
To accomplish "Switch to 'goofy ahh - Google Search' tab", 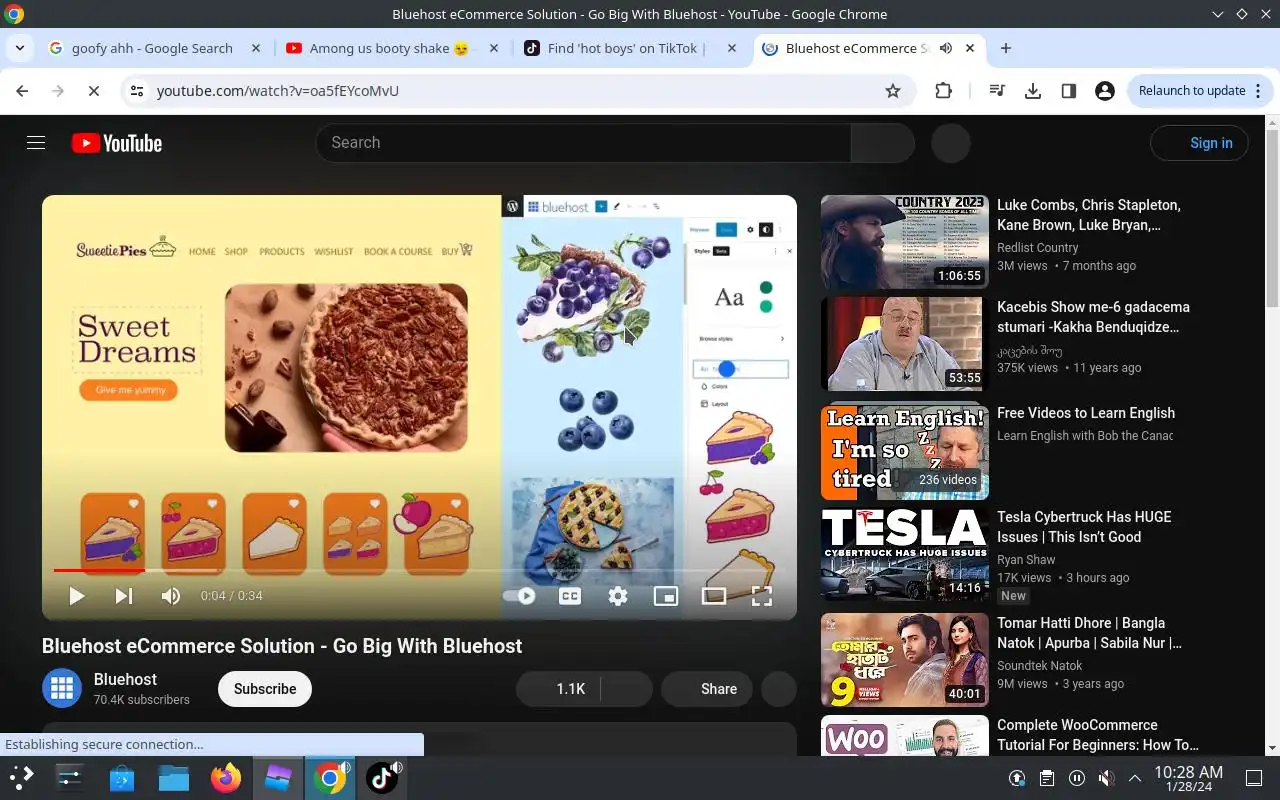I will tap(152, 48).
